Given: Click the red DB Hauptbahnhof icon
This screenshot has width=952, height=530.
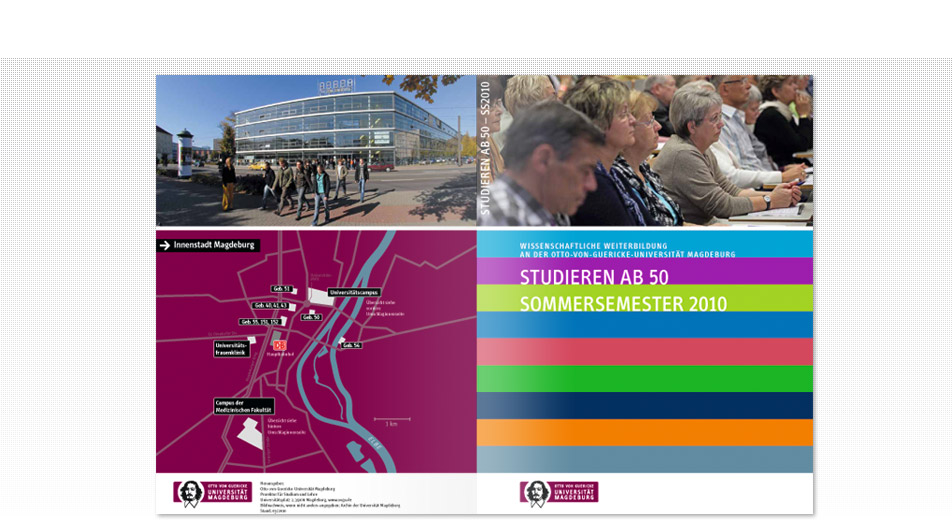Looking at the screenshot, I should tap(279, 345).
